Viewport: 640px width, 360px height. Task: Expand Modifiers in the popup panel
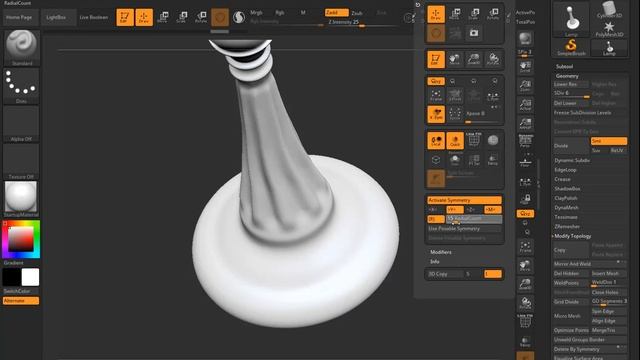click(x=441, y=252)
